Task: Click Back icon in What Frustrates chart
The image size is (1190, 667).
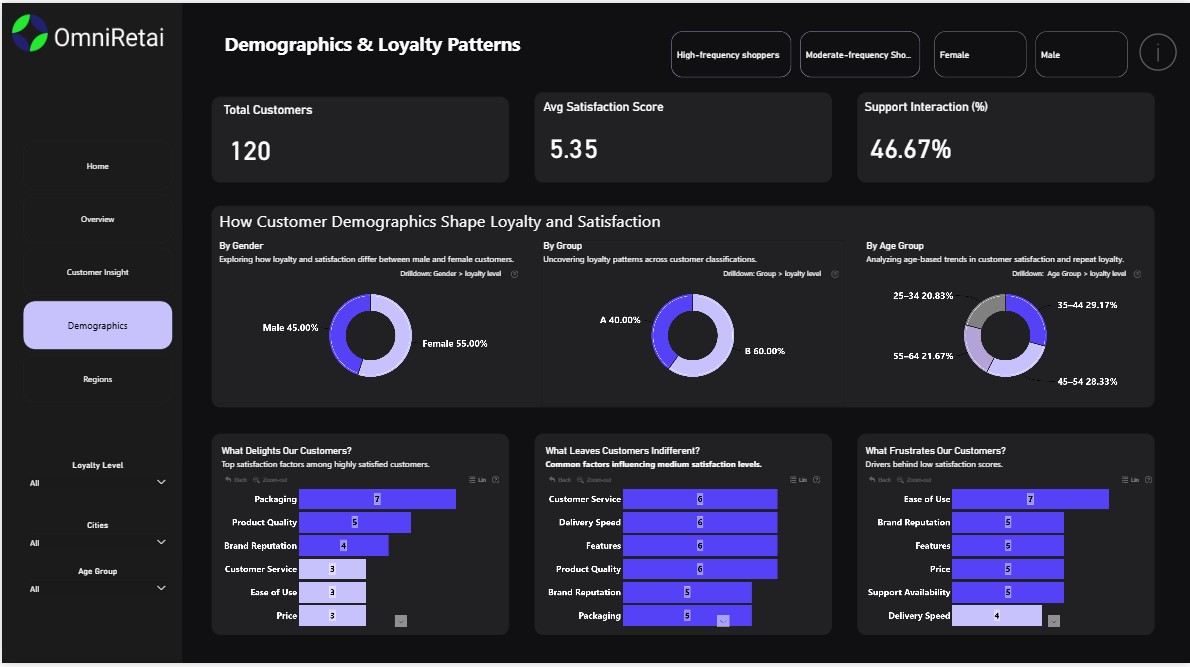Action: (x=880, y=480)
